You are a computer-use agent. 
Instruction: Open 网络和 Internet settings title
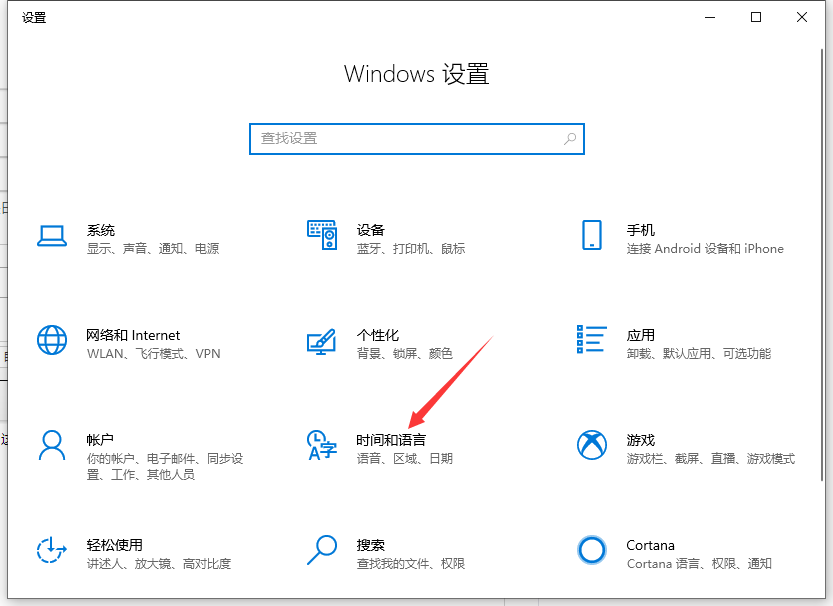133,335
